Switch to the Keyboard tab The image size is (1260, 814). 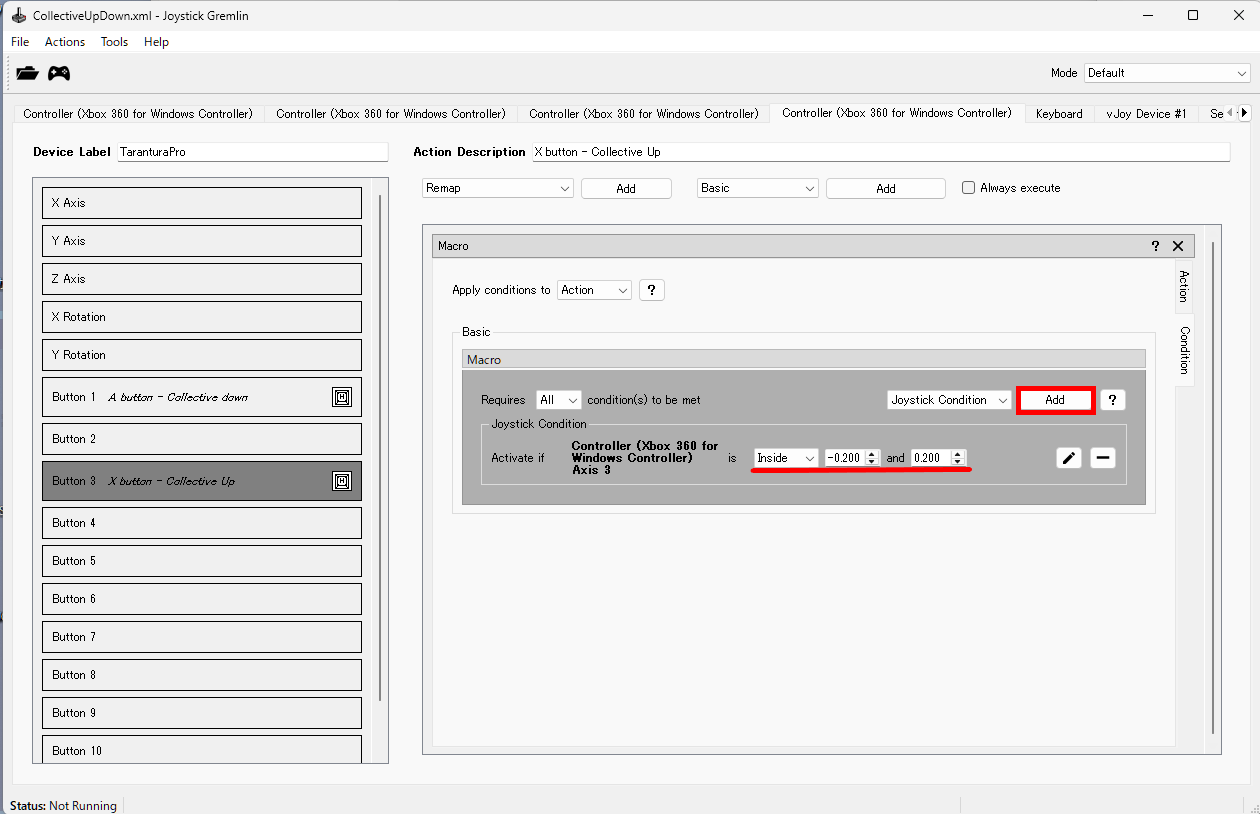(x=1059, y=114)
